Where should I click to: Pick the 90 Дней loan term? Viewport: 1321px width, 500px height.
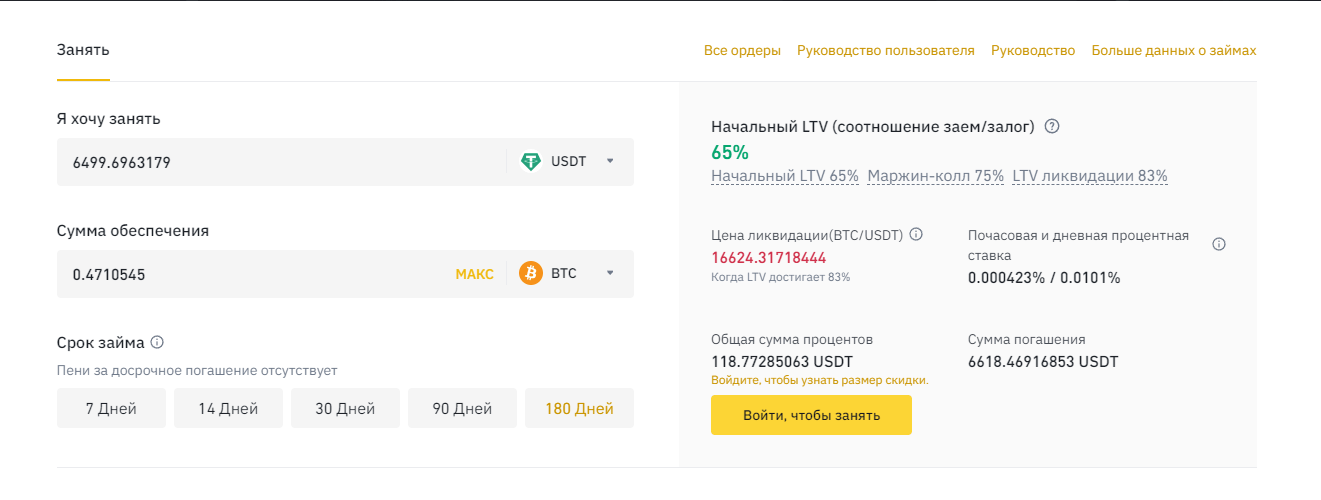coord(462,408)
